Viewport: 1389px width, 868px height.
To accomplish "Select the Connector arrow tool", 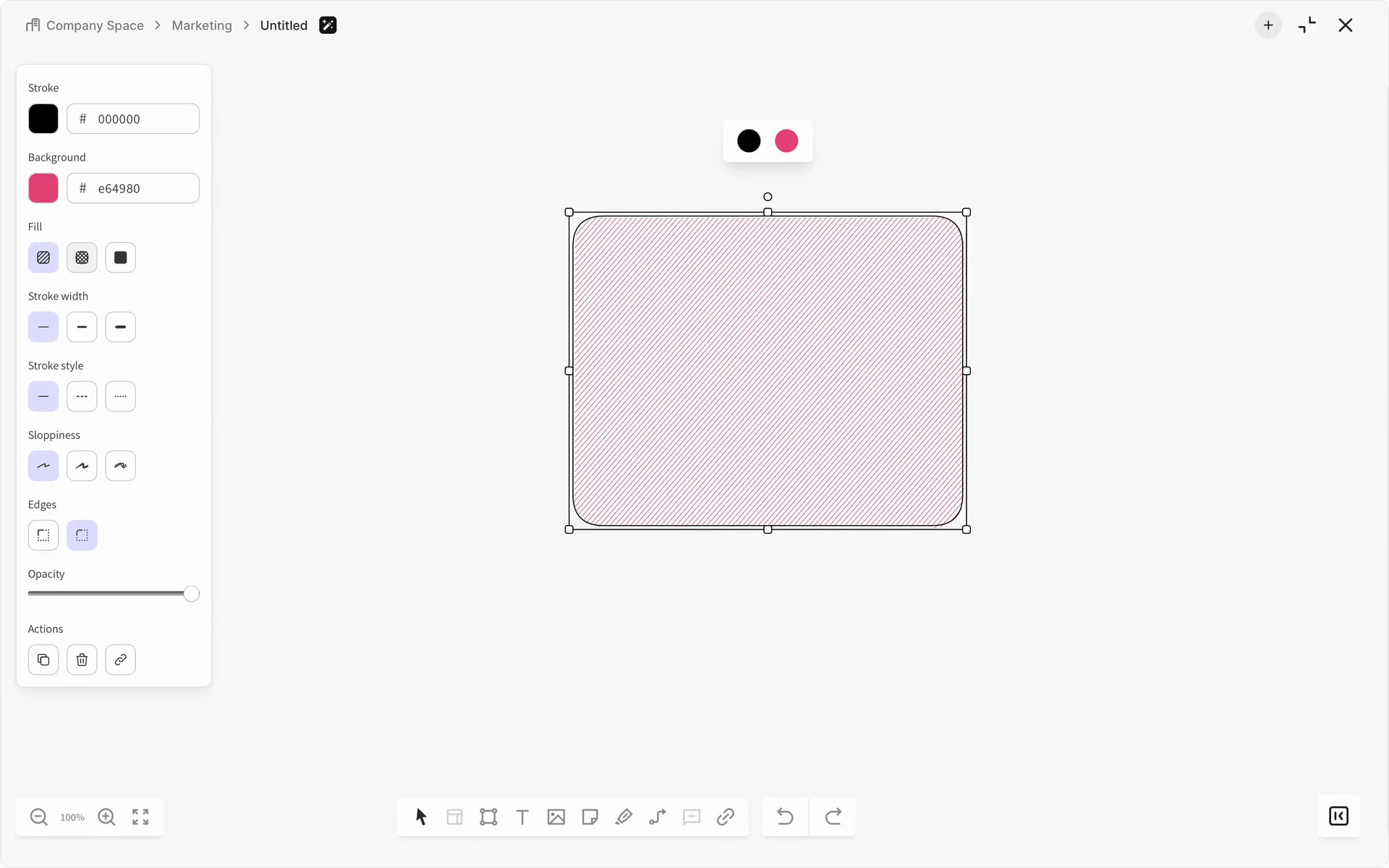I will pos(658,817).
